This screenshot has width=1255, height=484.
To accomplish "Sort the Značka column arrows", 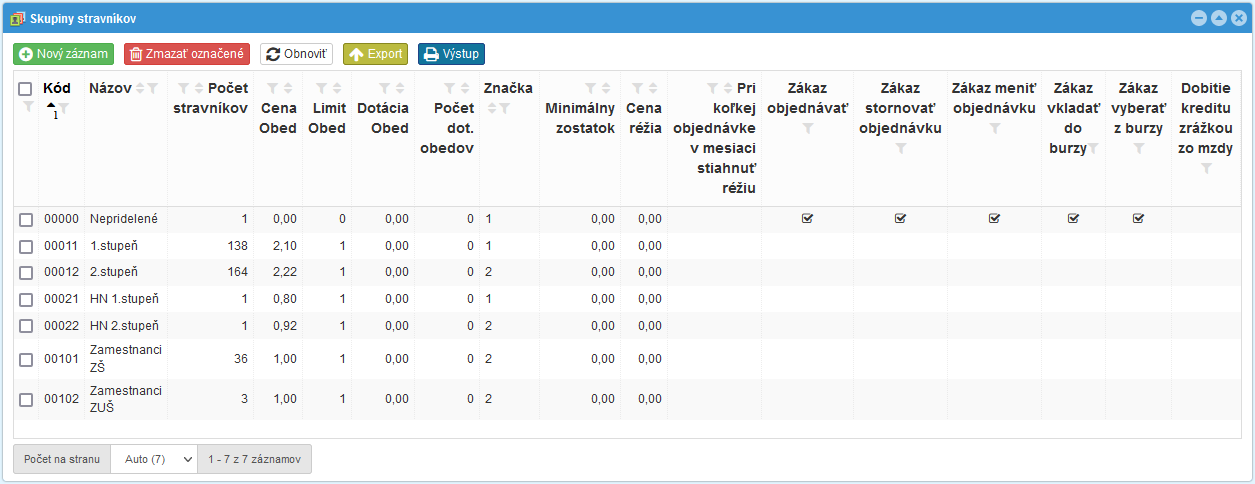I will click(x=491, y=107).
